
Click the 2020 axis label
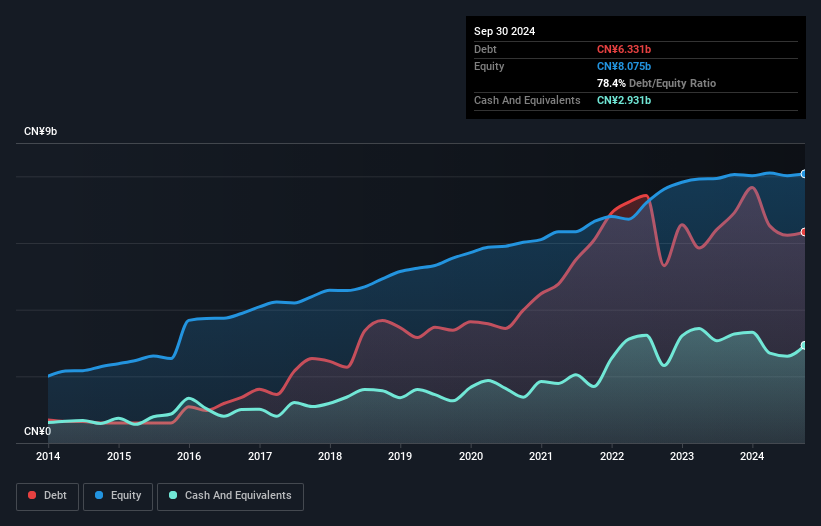pos(471,456)
